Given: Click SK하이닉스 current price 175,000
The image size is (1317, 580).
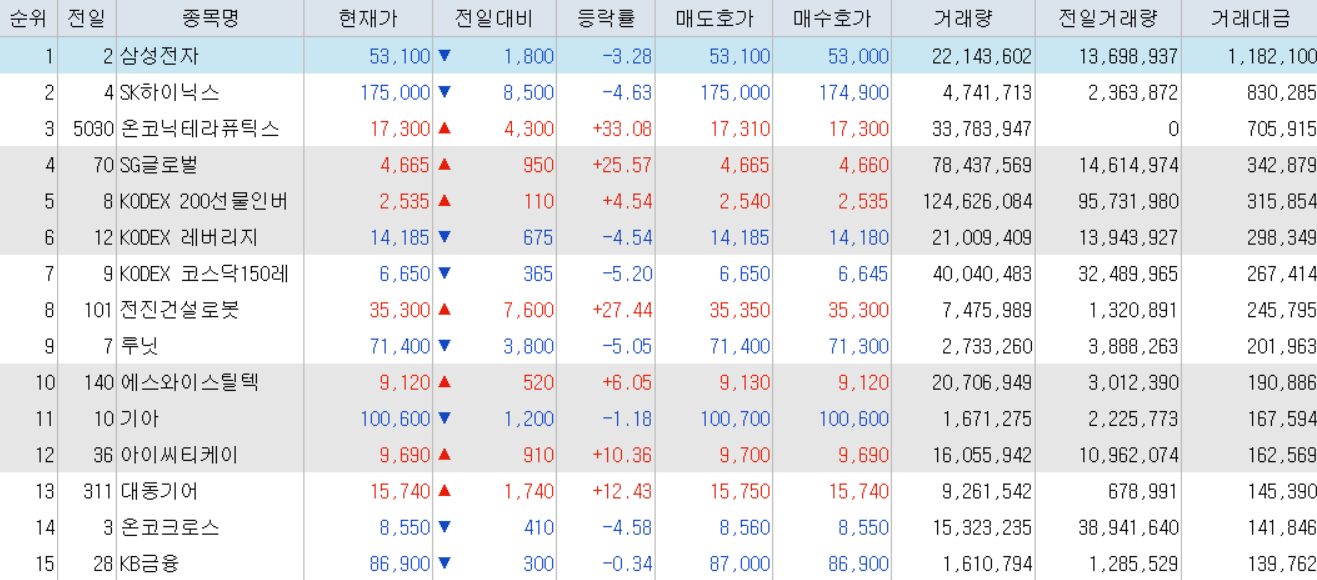Looking at the screenshot, I should (x=395, y=93).
